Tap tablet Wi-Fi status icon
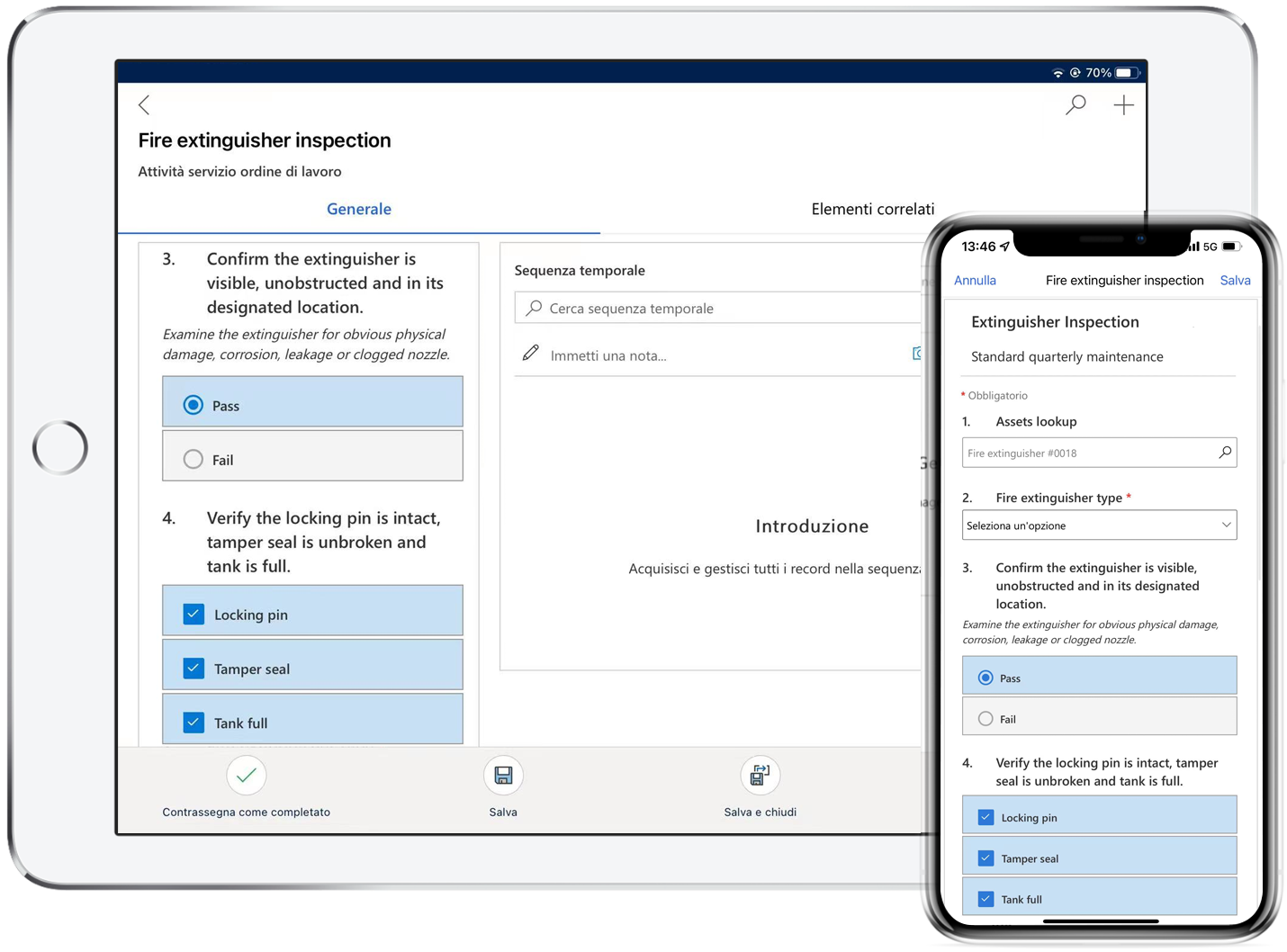The height and width of the screenshot is (952, 1287). click(1058, 73)
